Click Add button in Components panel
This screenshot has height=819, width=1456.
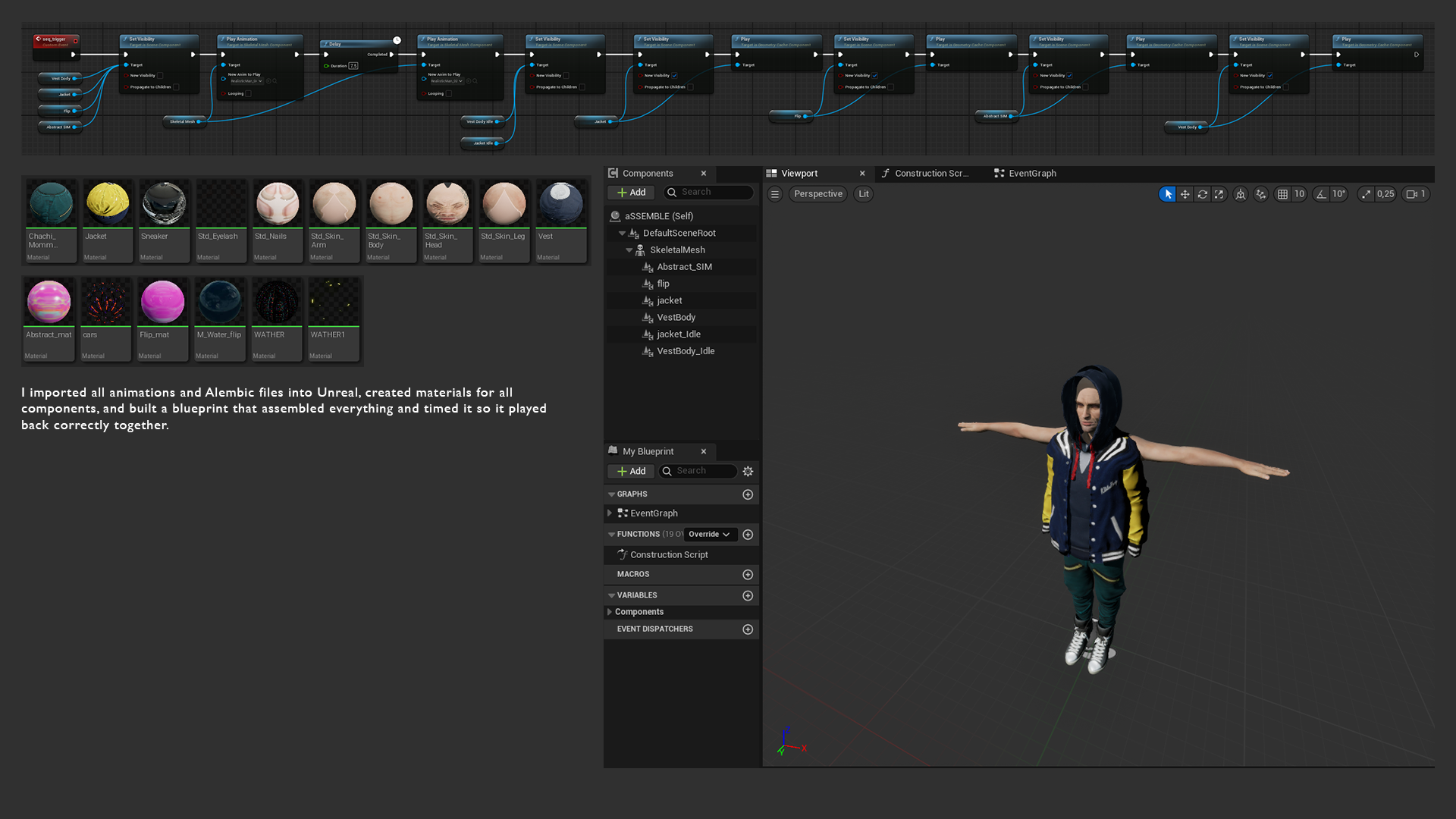click(631, 193)
